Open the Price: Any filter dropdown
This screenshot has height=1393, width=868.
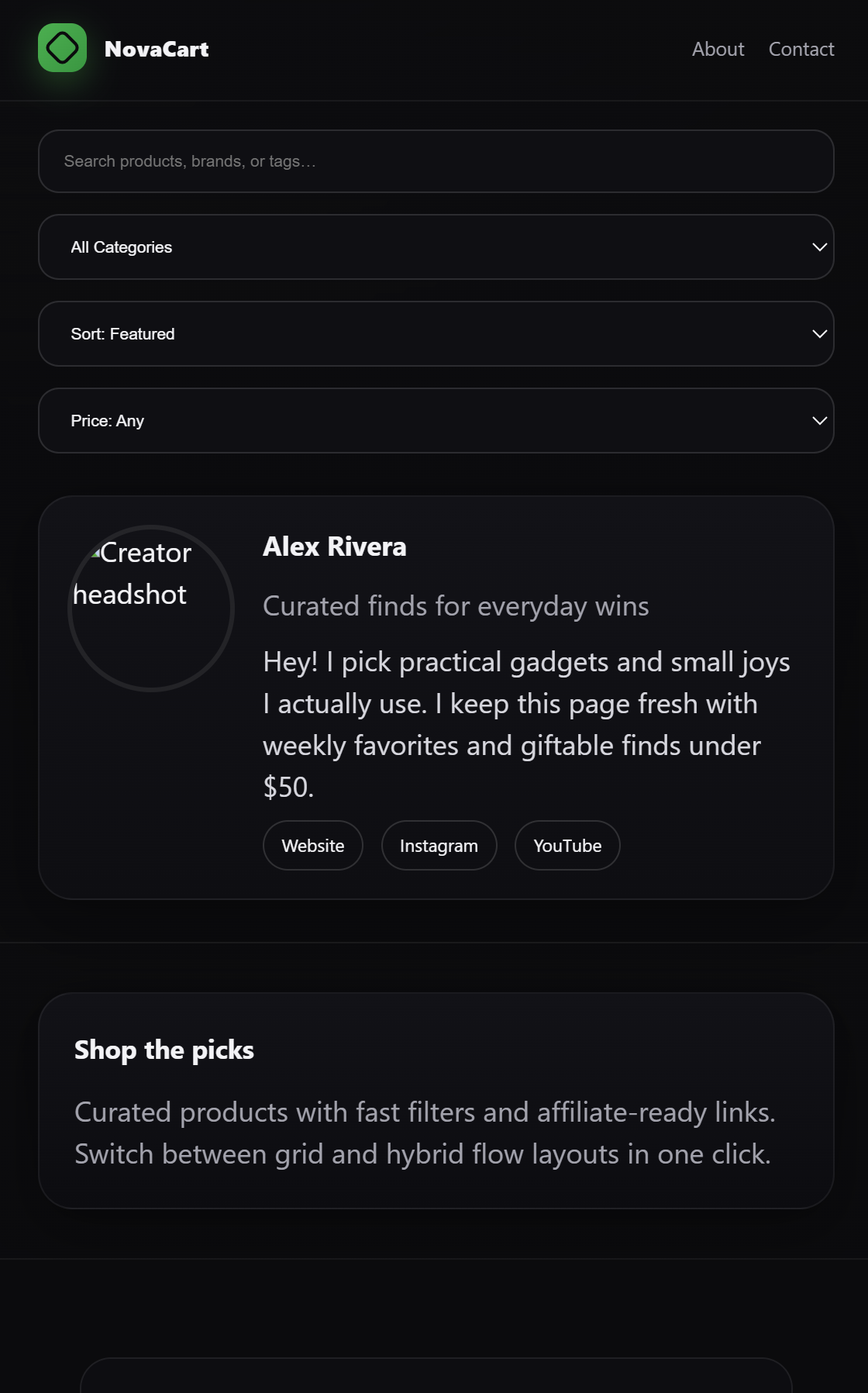tap(418, 421)
